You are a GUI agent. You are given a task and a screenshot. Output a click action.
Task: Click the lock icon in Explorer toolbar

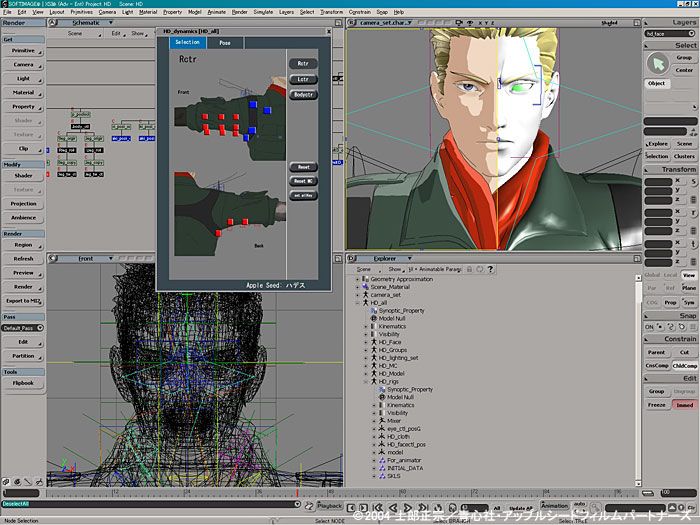[x=469, y=269]
